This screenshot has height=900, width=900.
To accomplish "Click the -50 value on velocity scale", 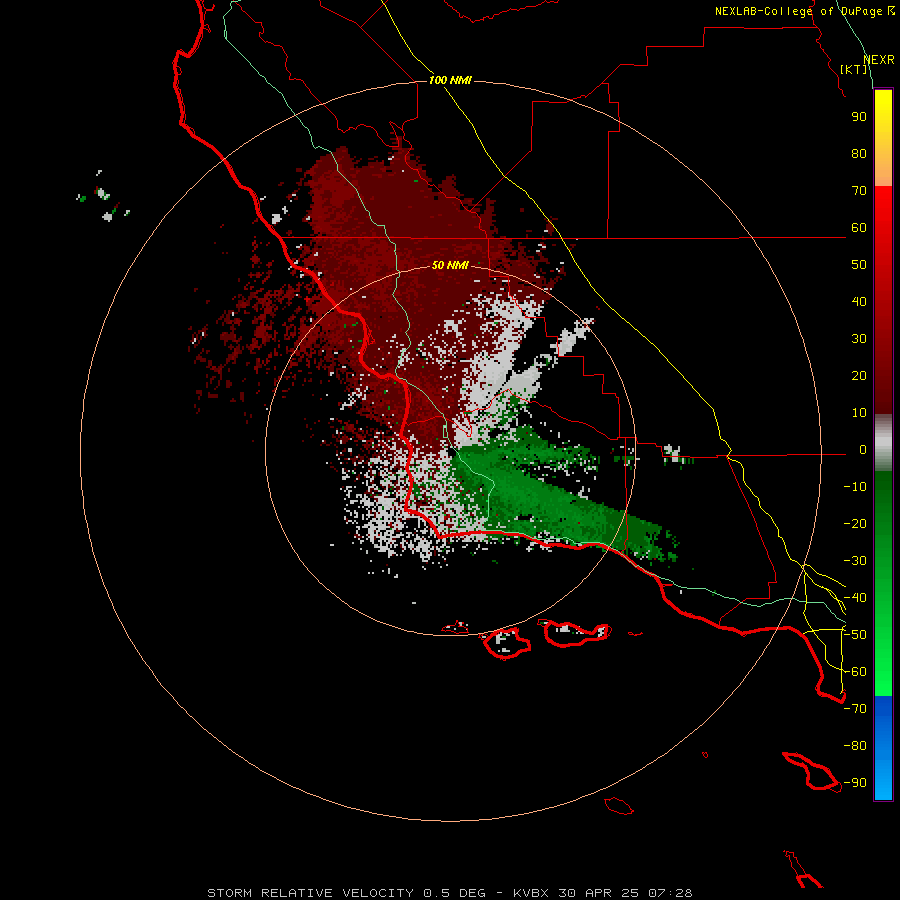I will [855, 635].
